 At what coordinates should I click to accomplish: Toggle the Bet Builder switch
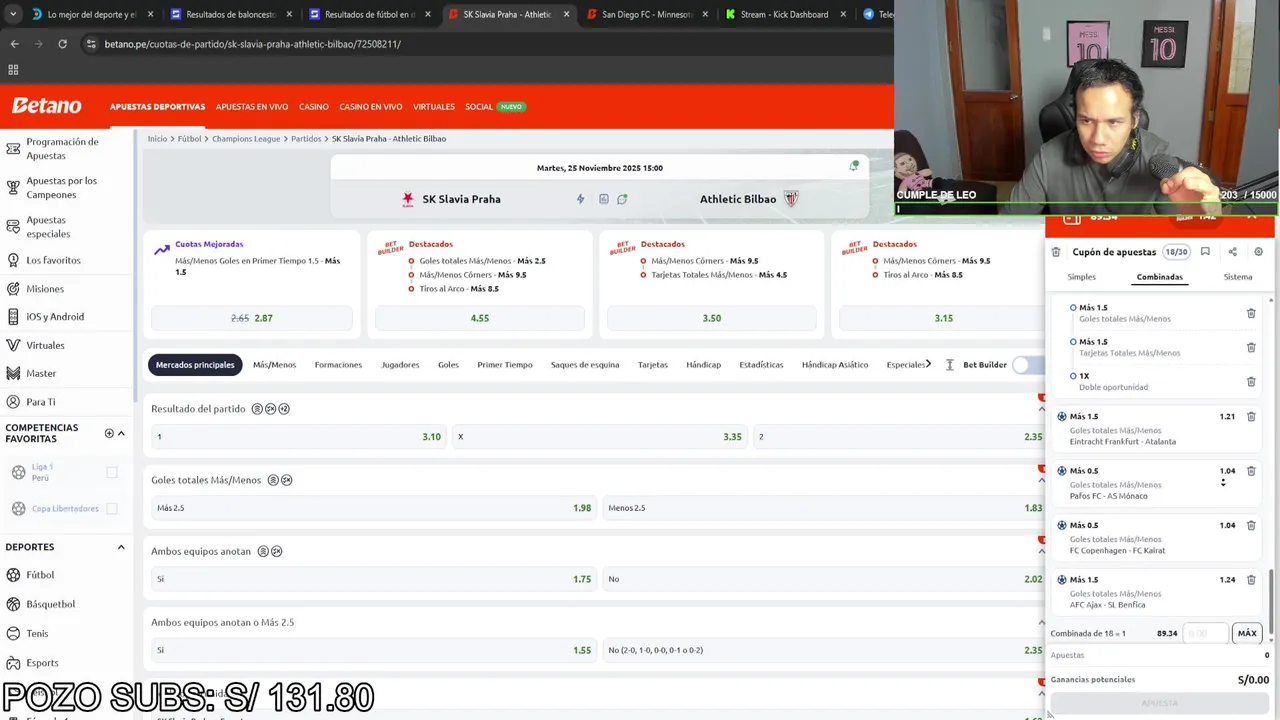pos(1027,365)
